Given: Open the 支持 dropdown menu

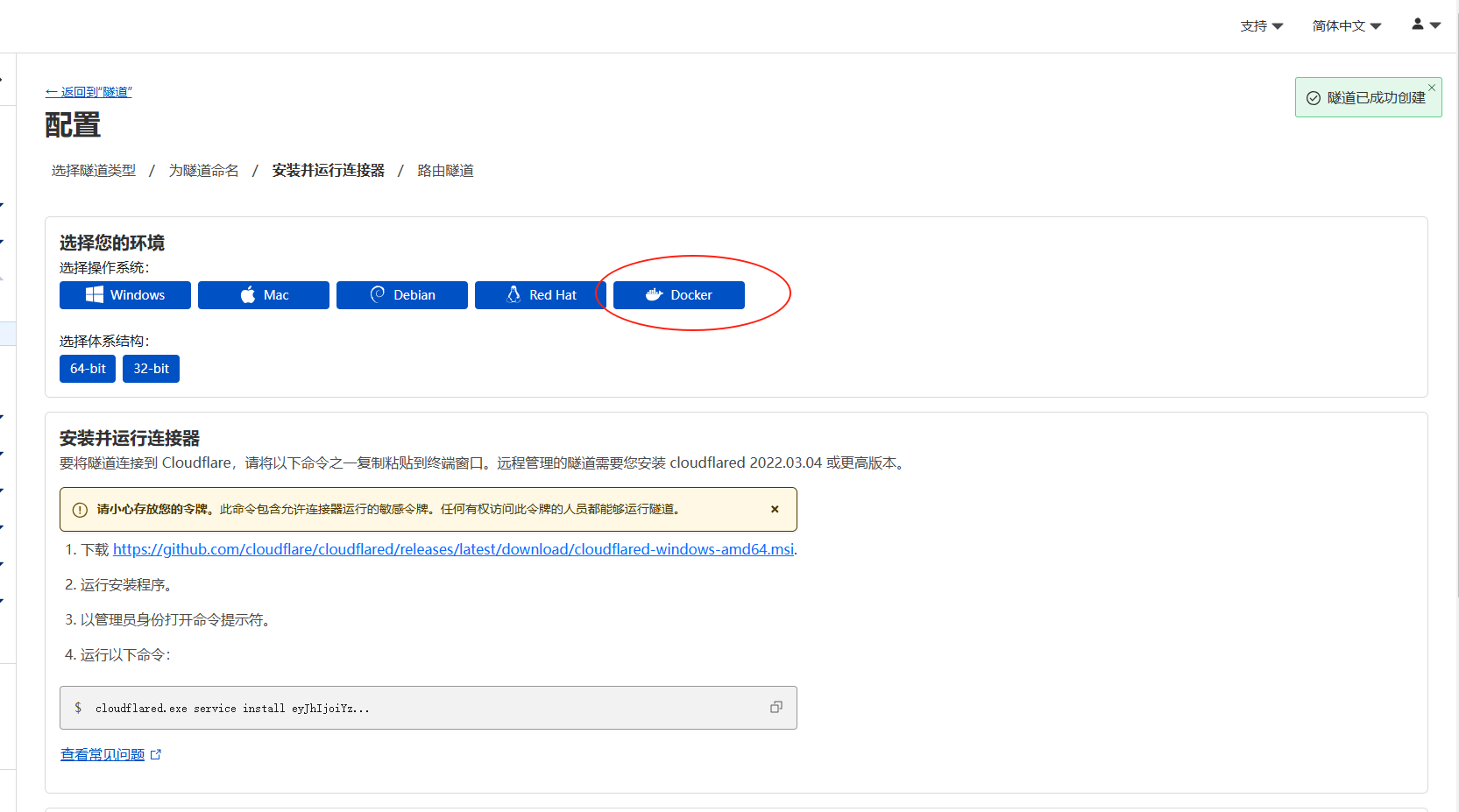Looking at the screenshot, I should (x=1262, y=26).
